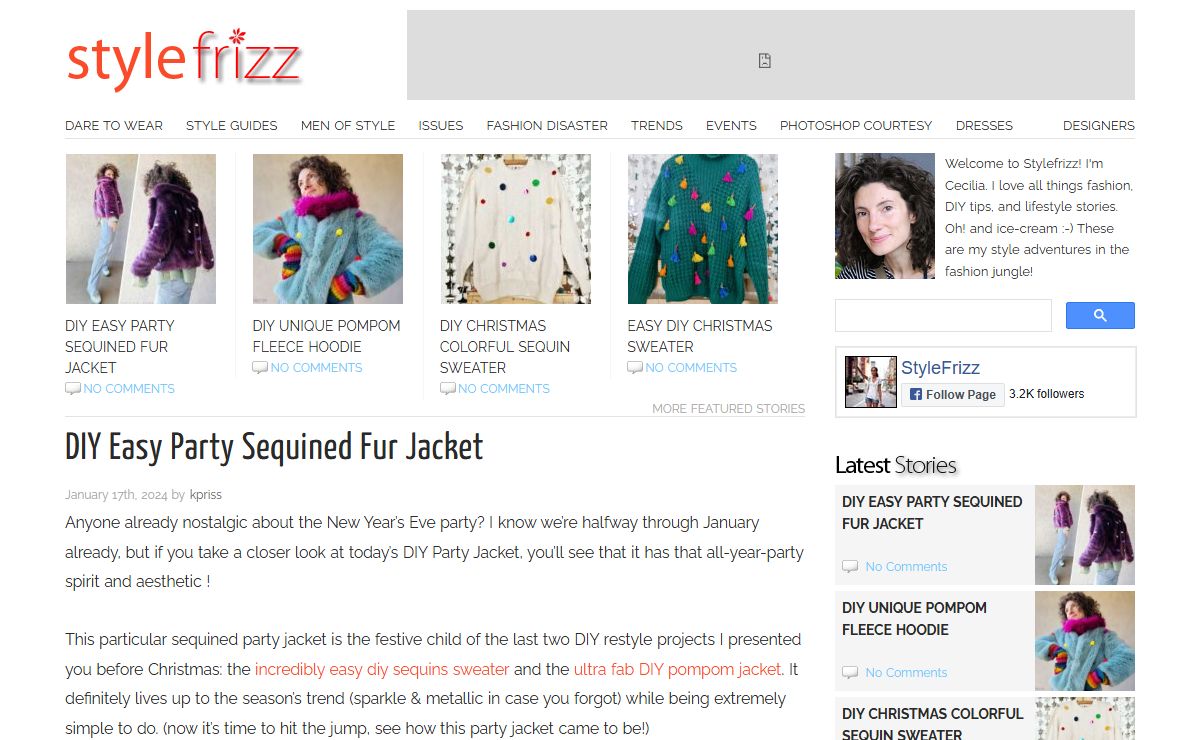Click the broken image icon in banner
Image resolution: width=1200 pixels, height=740 pixels.
(x=765, y=61)
